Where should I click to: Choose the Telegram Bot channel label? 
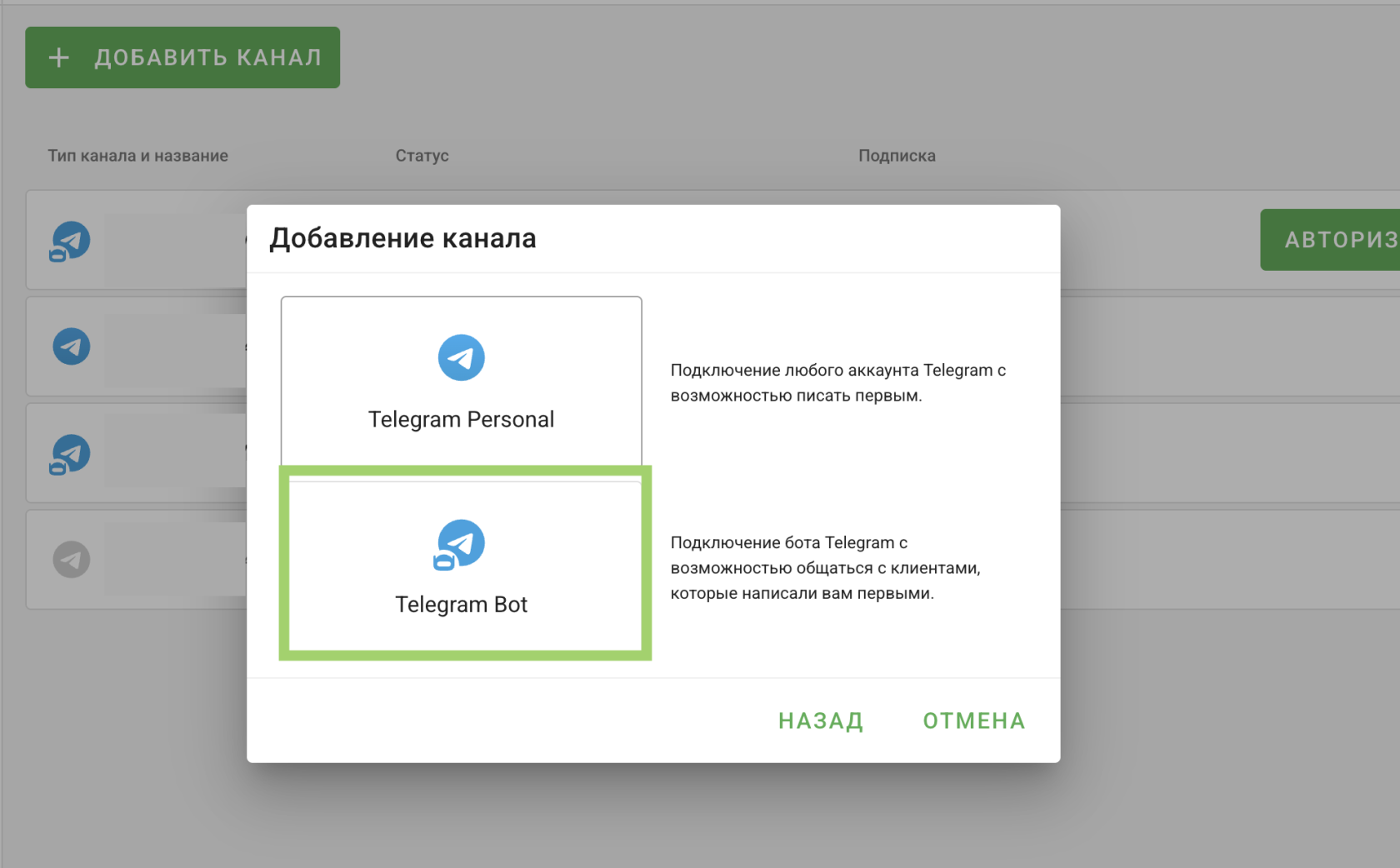(x=461, y=604)
